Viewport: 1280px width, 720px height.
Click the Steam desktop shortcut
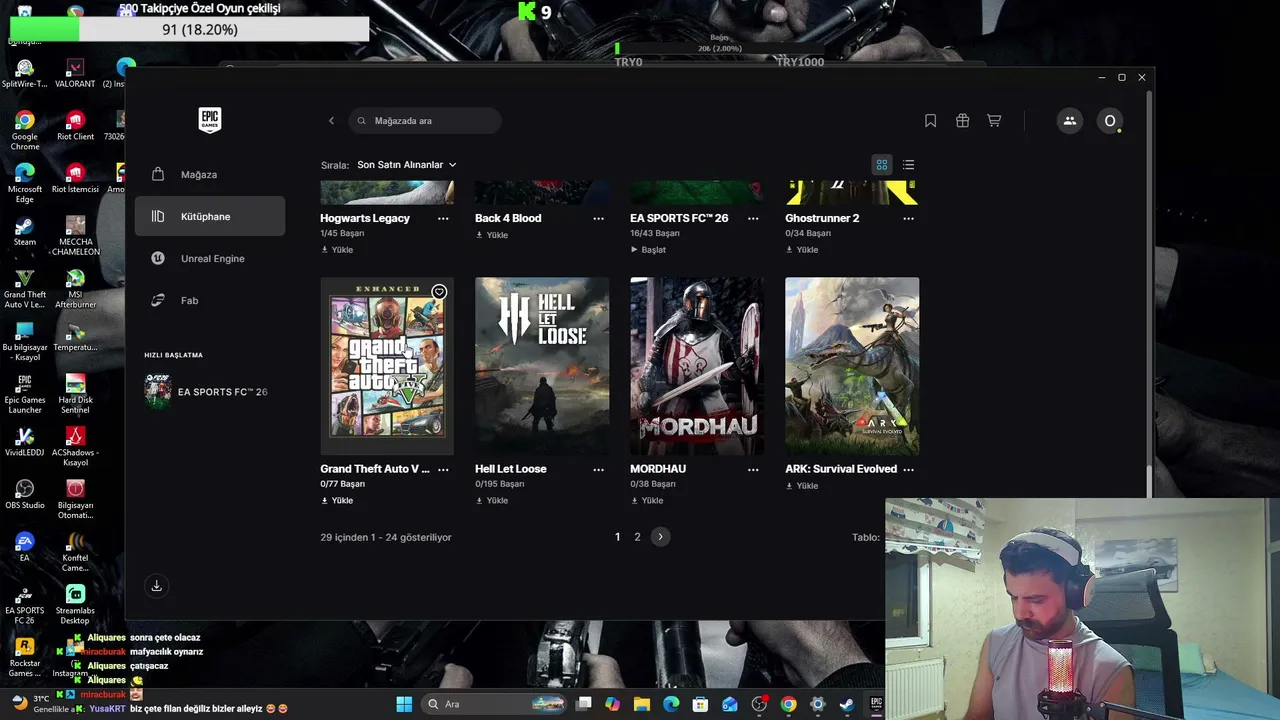25,232
